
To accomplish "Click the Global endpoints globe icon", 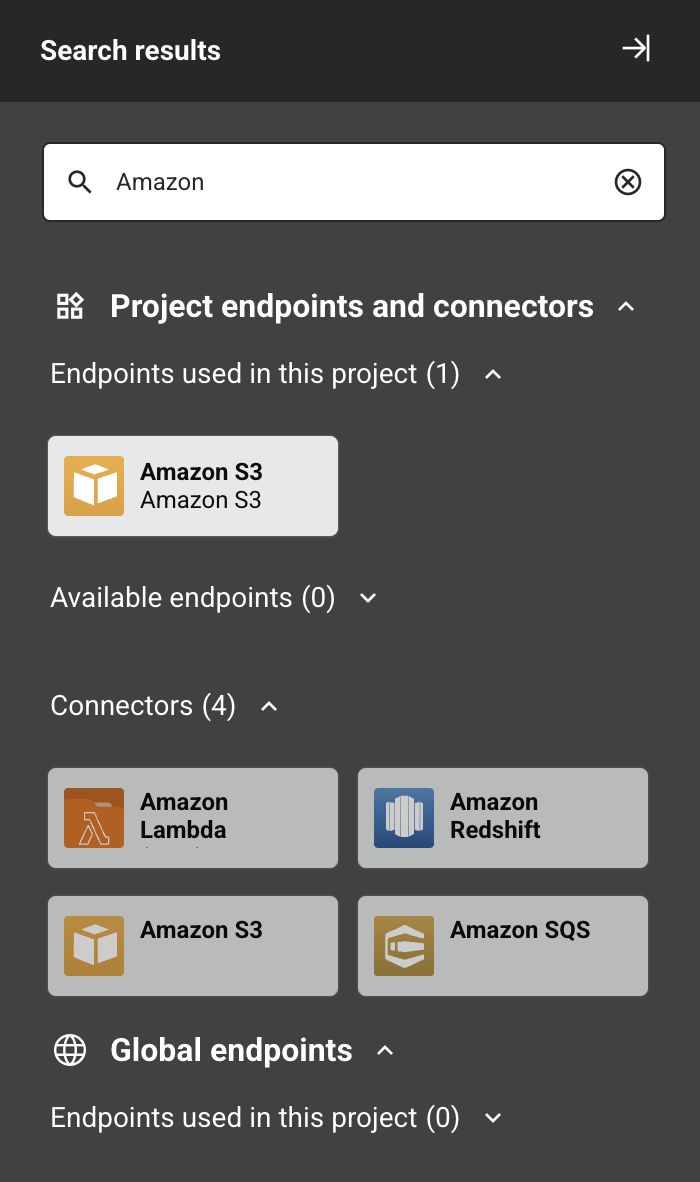I will click(70, 1050).
